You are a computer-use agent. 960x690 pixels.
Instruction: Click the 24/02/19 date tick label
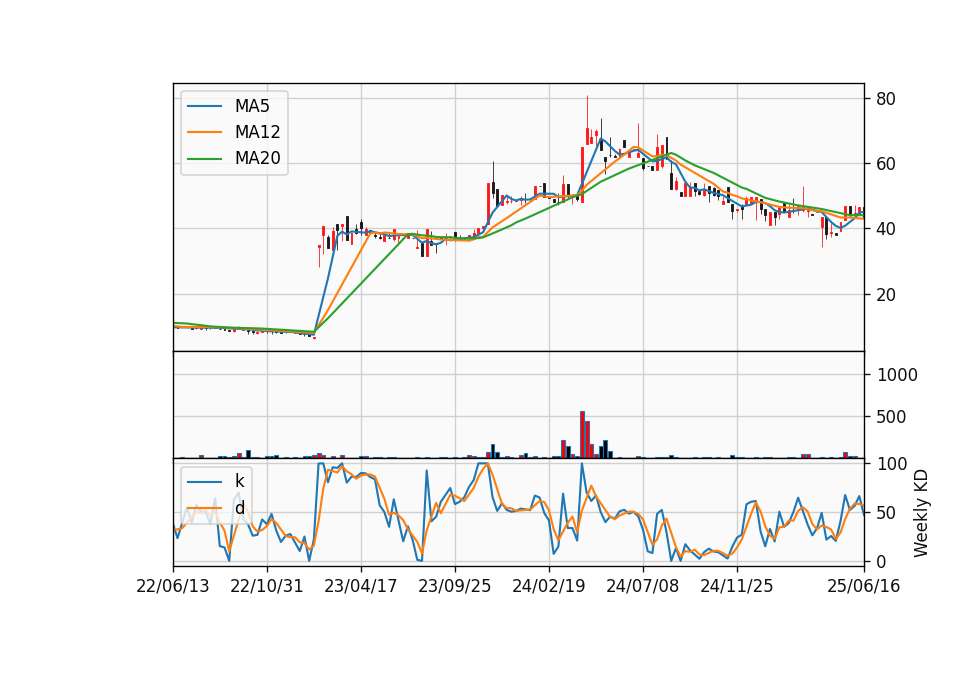549,586
